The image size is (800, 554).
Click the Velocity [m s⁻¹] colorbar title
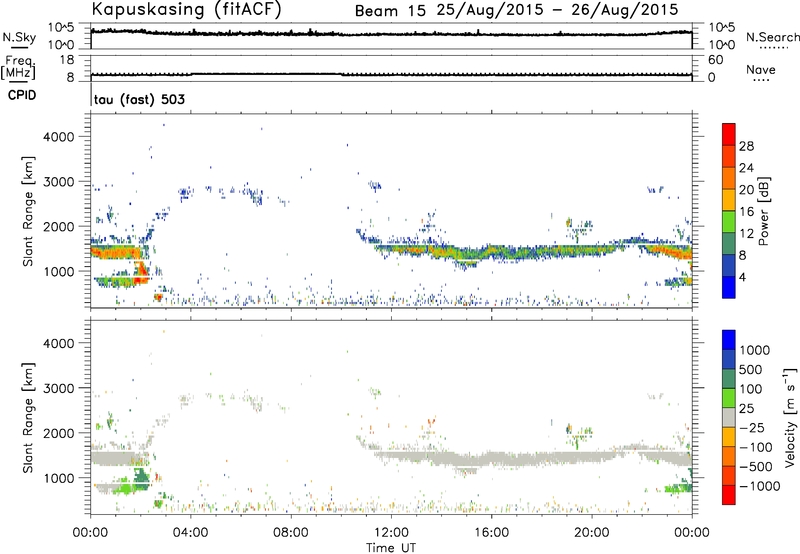click(x=790, y=417)
